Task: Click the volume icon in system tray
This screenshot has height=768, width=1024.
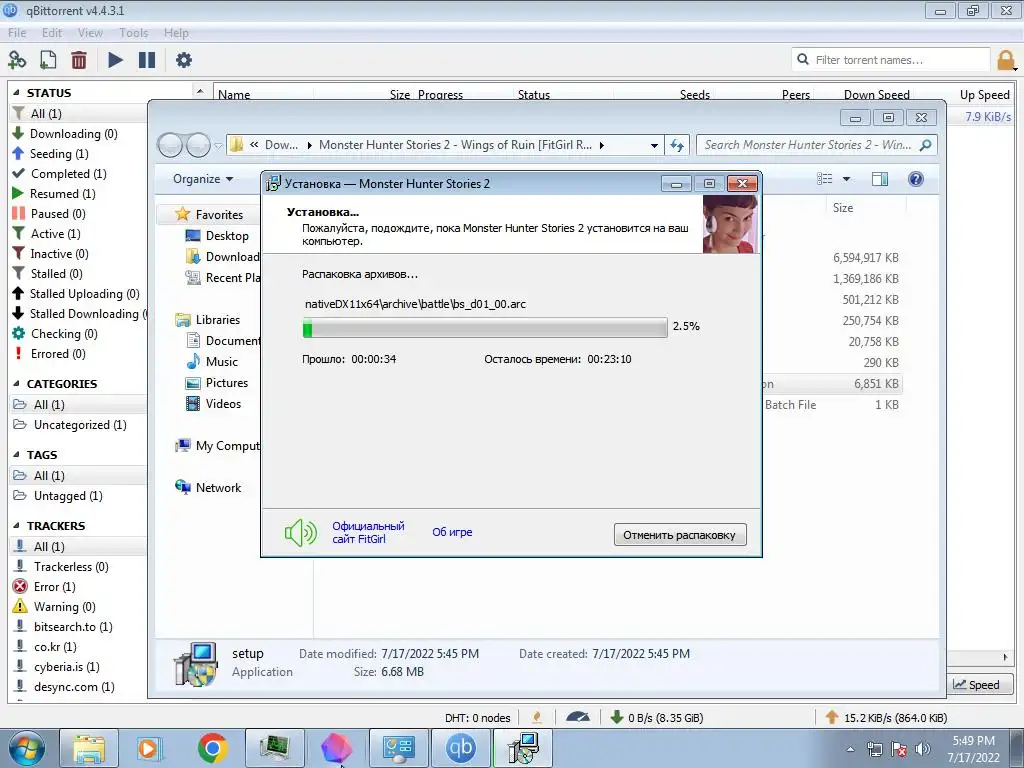Action: (922, 749)
